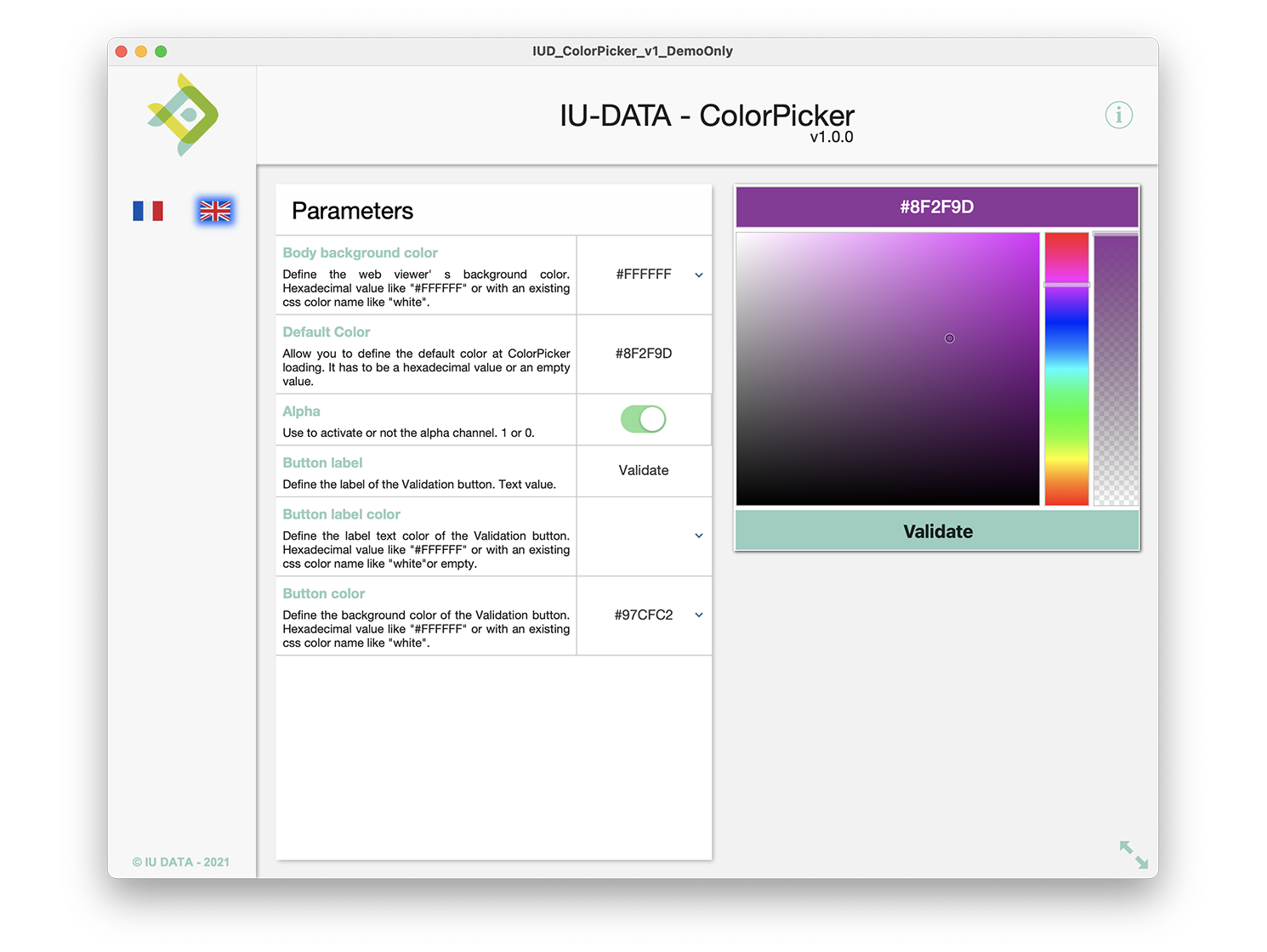Click the Button label heading
The image size is (1267, 952).
323,462
